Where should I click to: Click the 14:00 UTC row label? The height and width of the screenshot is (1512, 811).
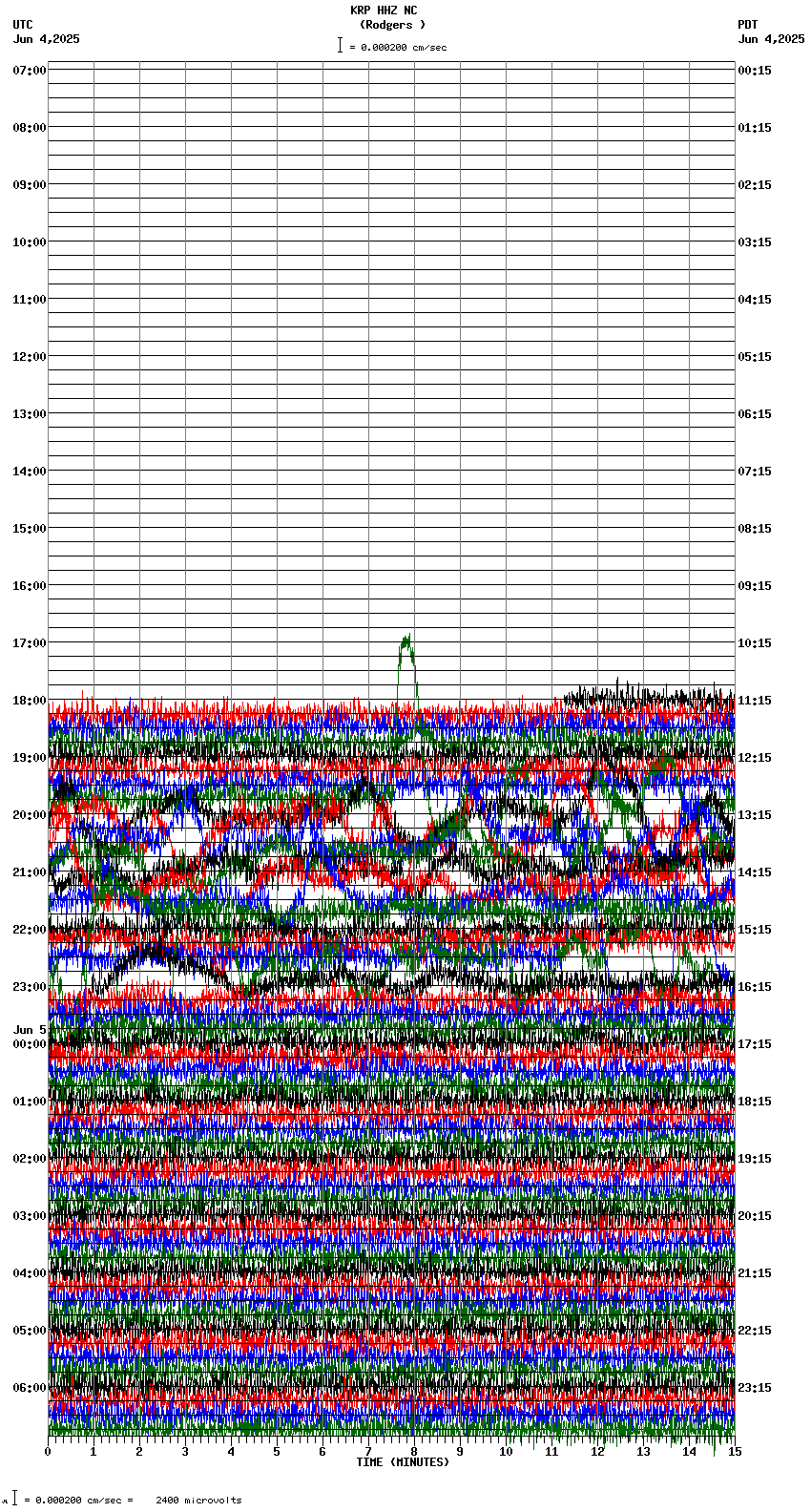click(x=30, y=472)
